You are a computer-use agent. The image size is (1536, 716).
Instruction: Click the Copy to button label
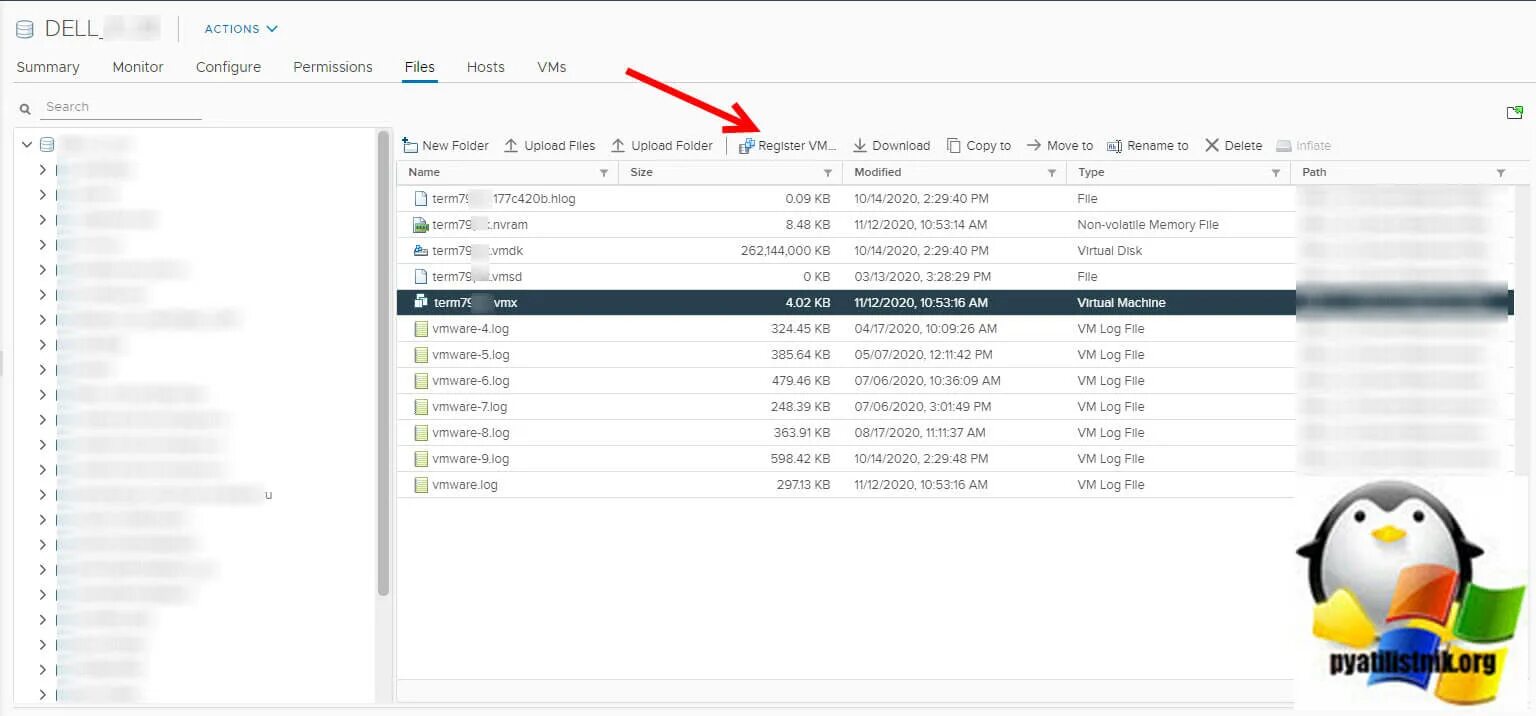point(989,146)
